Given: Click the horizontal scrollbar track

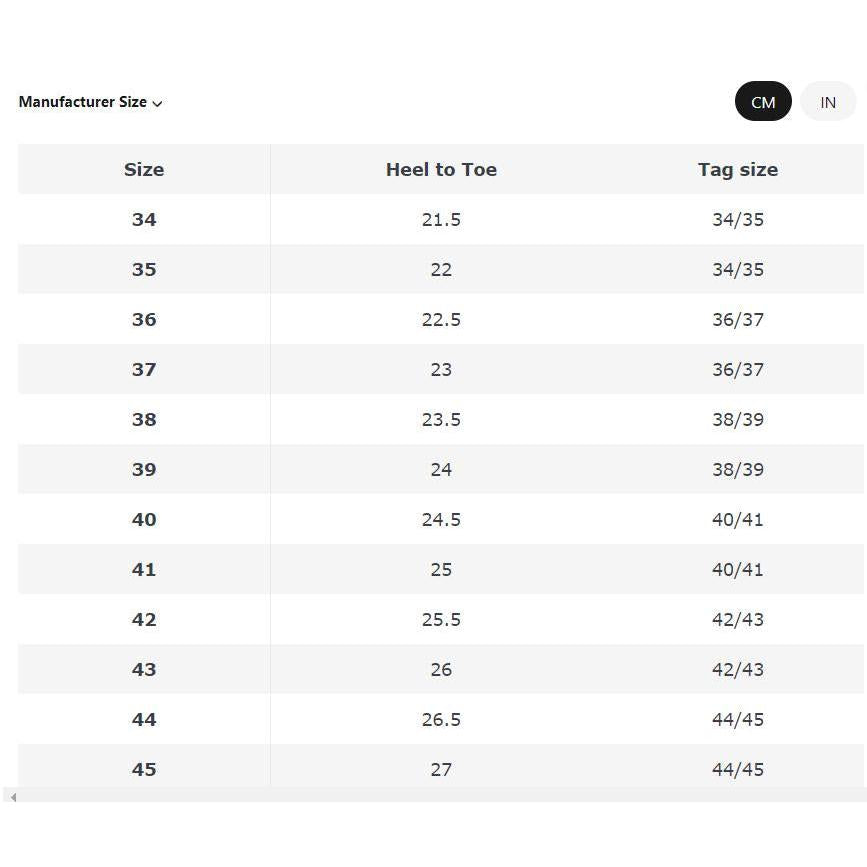Looking at the screenshot, I should 442,797.
